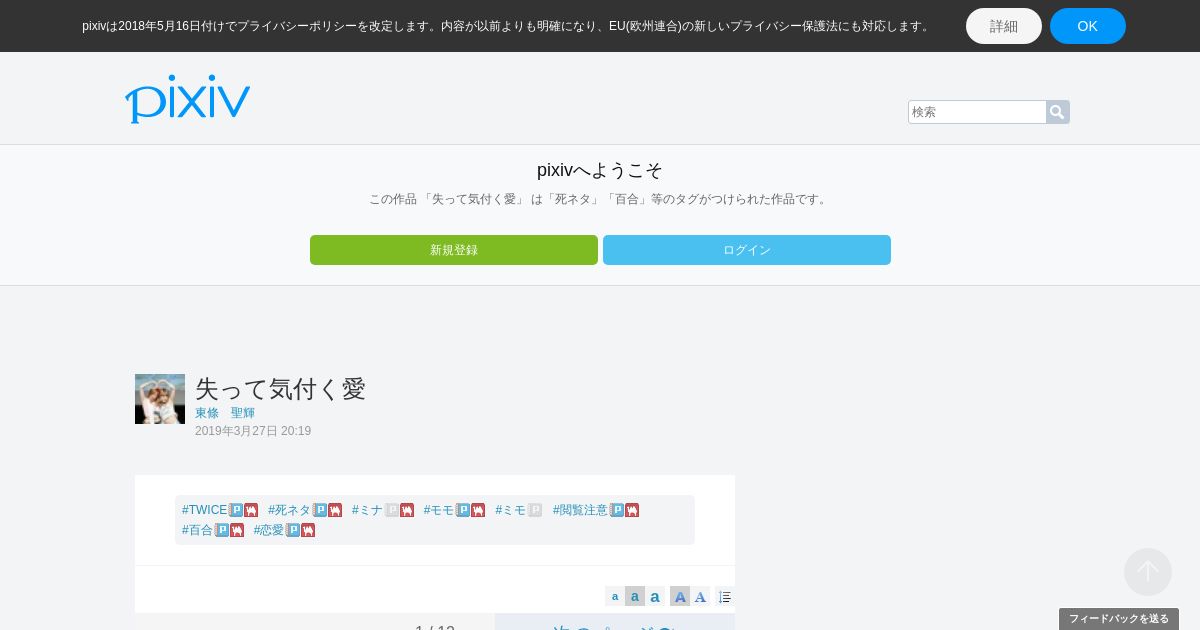The image size is (1200, 630).
Task: Click the novel title 失って気付く愛
Action: 281,389
